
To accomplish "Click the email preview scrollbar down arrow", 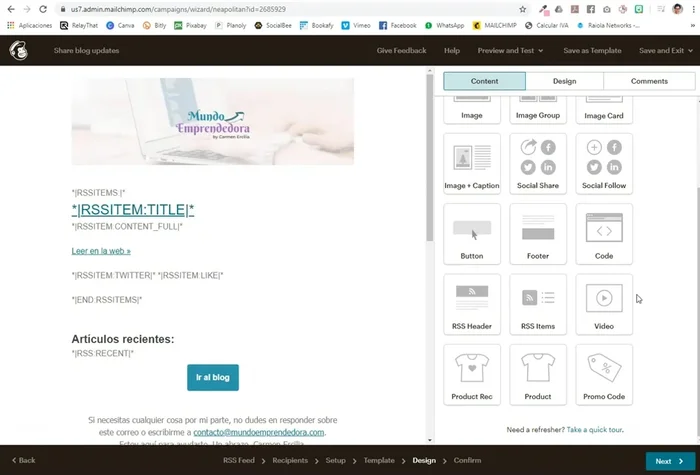I will click(x=430, y=440).
